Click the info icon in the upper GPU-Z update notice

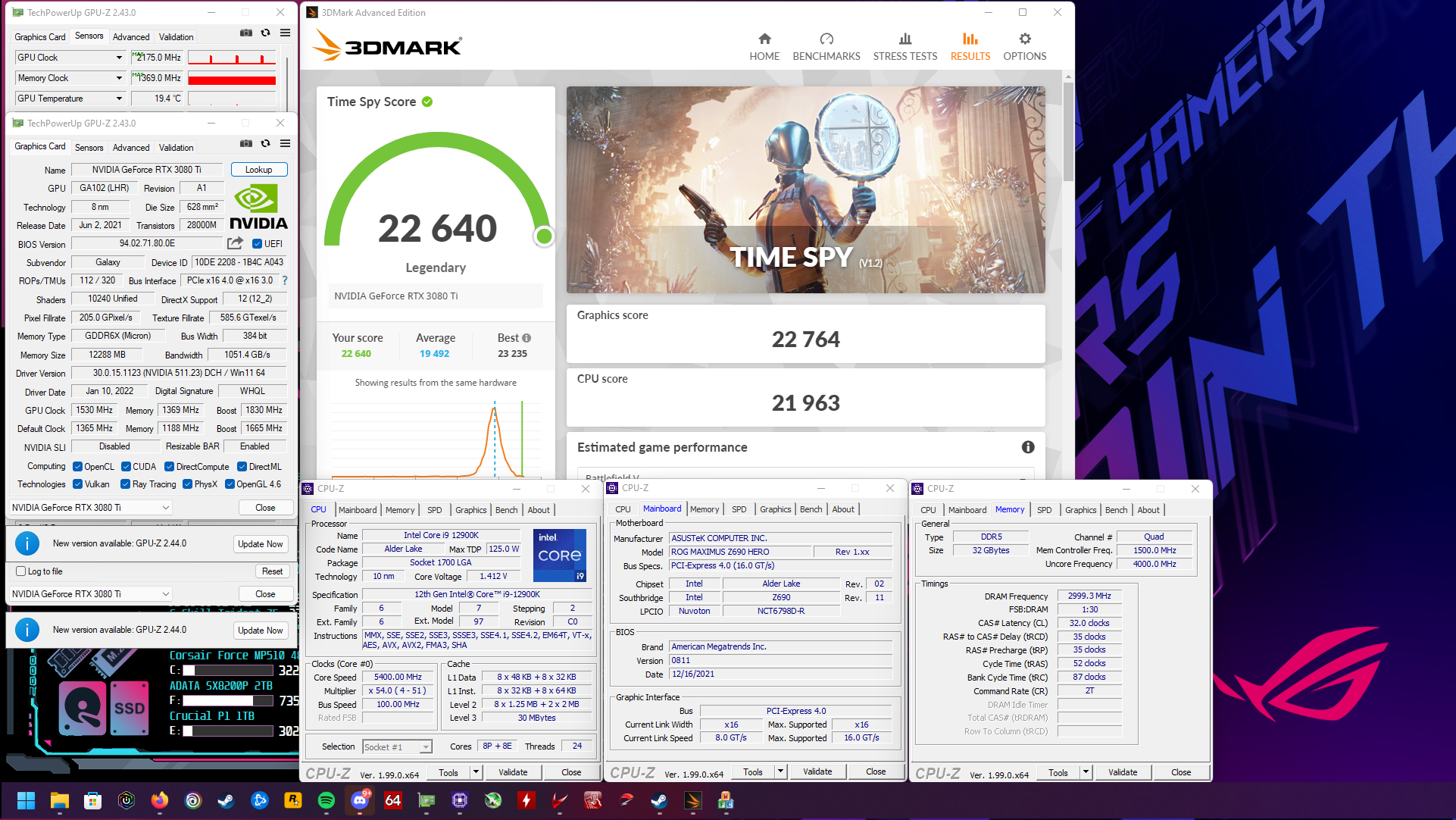click(27, 543)
